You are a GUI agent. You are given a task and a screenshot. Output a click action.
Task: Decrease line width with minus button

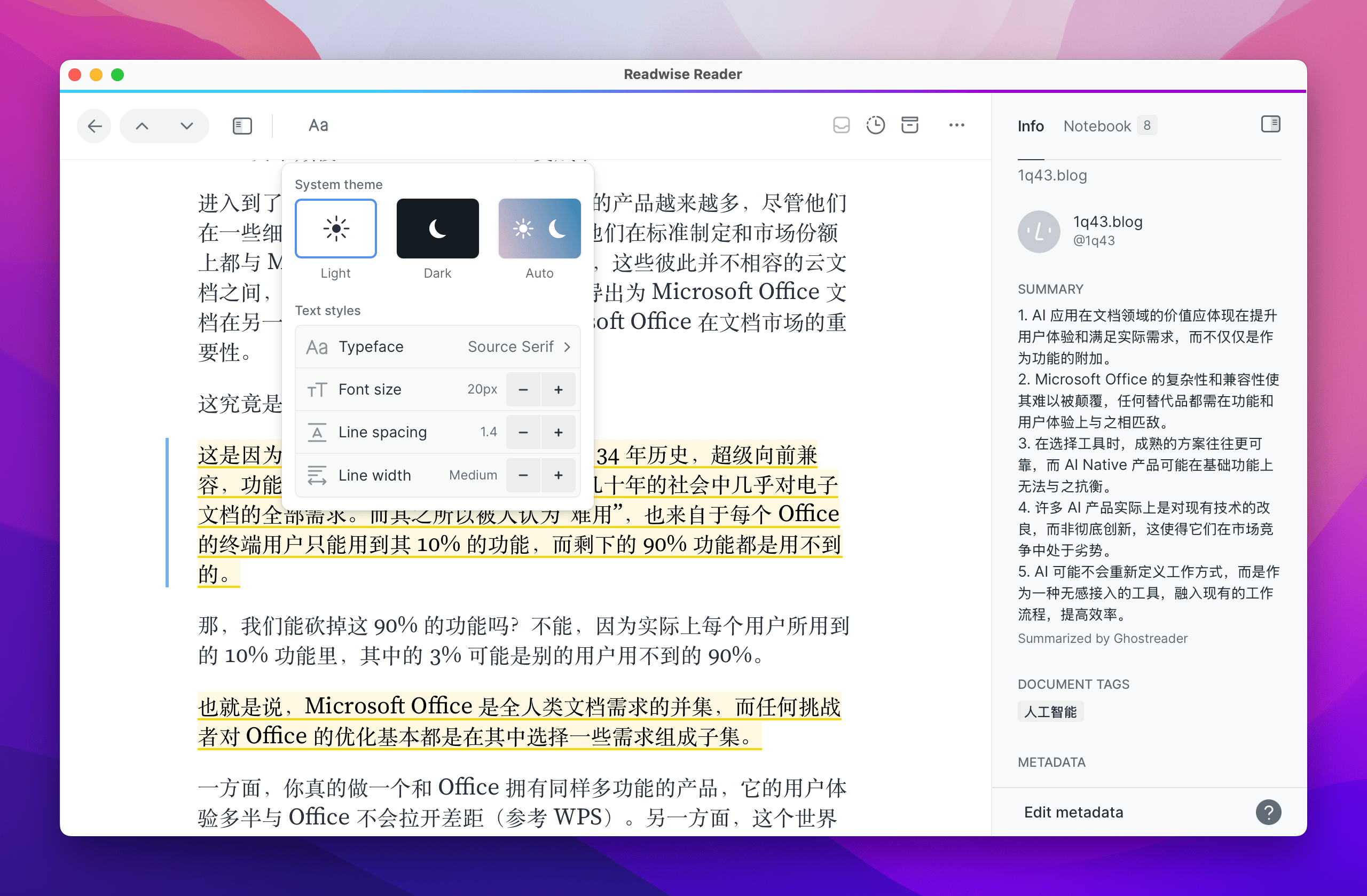coord(523,476)
